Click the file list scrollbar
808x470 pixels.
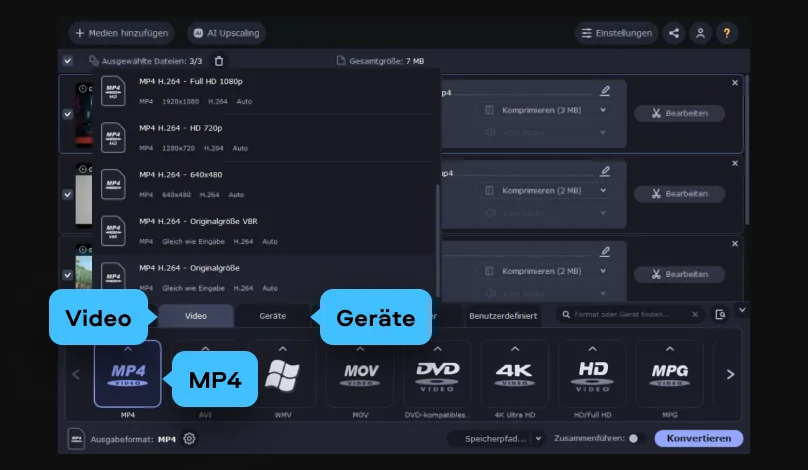tap(747, 149)
